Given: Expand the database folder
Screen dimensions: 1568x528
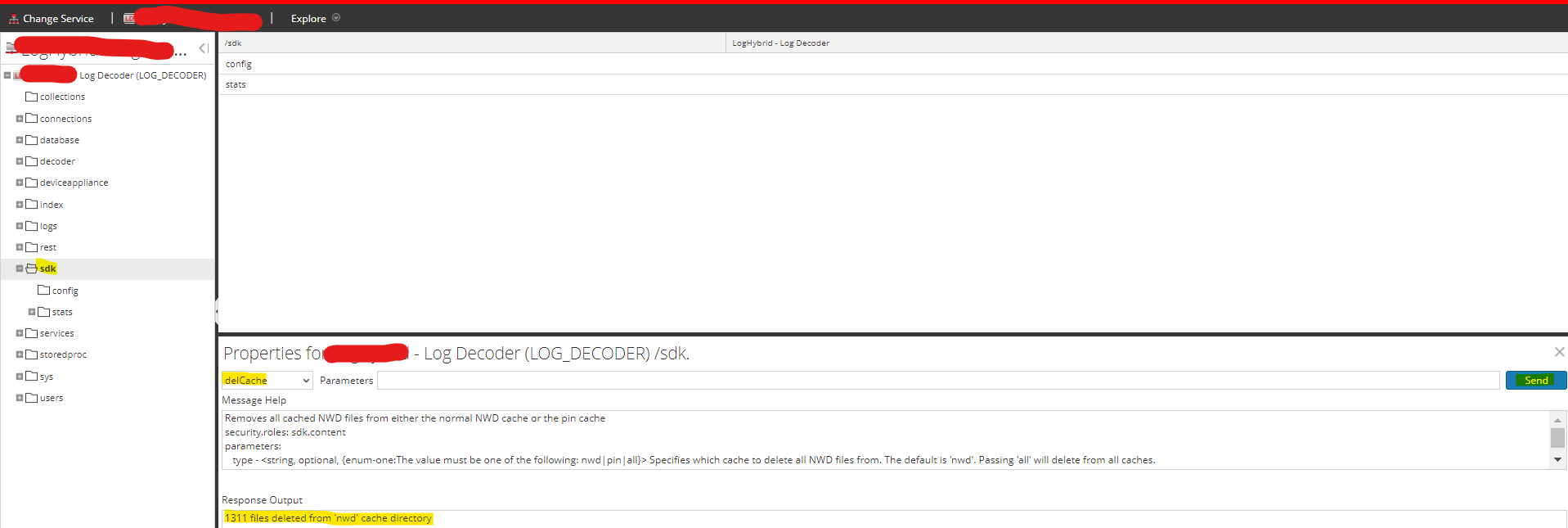Looking at the screenshot, I should click(x=20, y=140).
